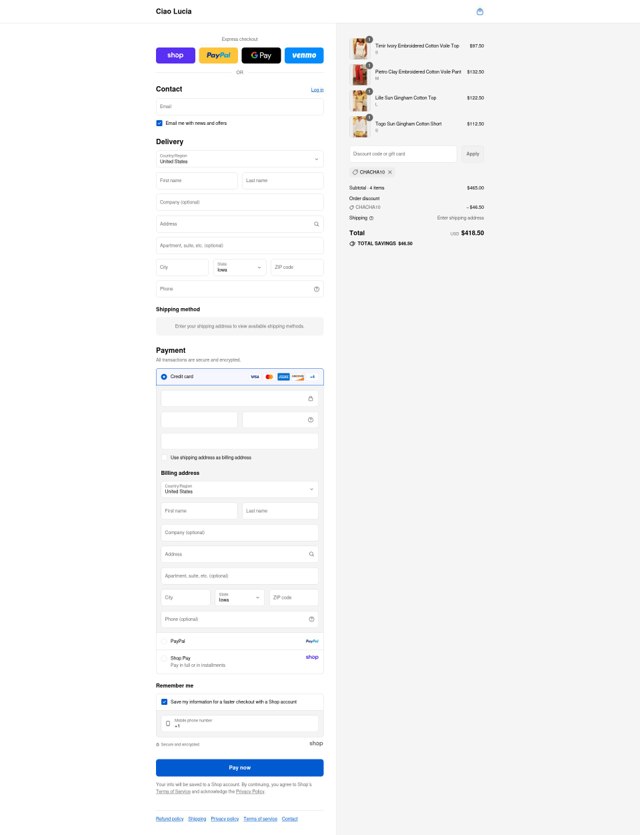
Task: Focus the delivery Company (optional) field
Action: (x=240, y=202)
